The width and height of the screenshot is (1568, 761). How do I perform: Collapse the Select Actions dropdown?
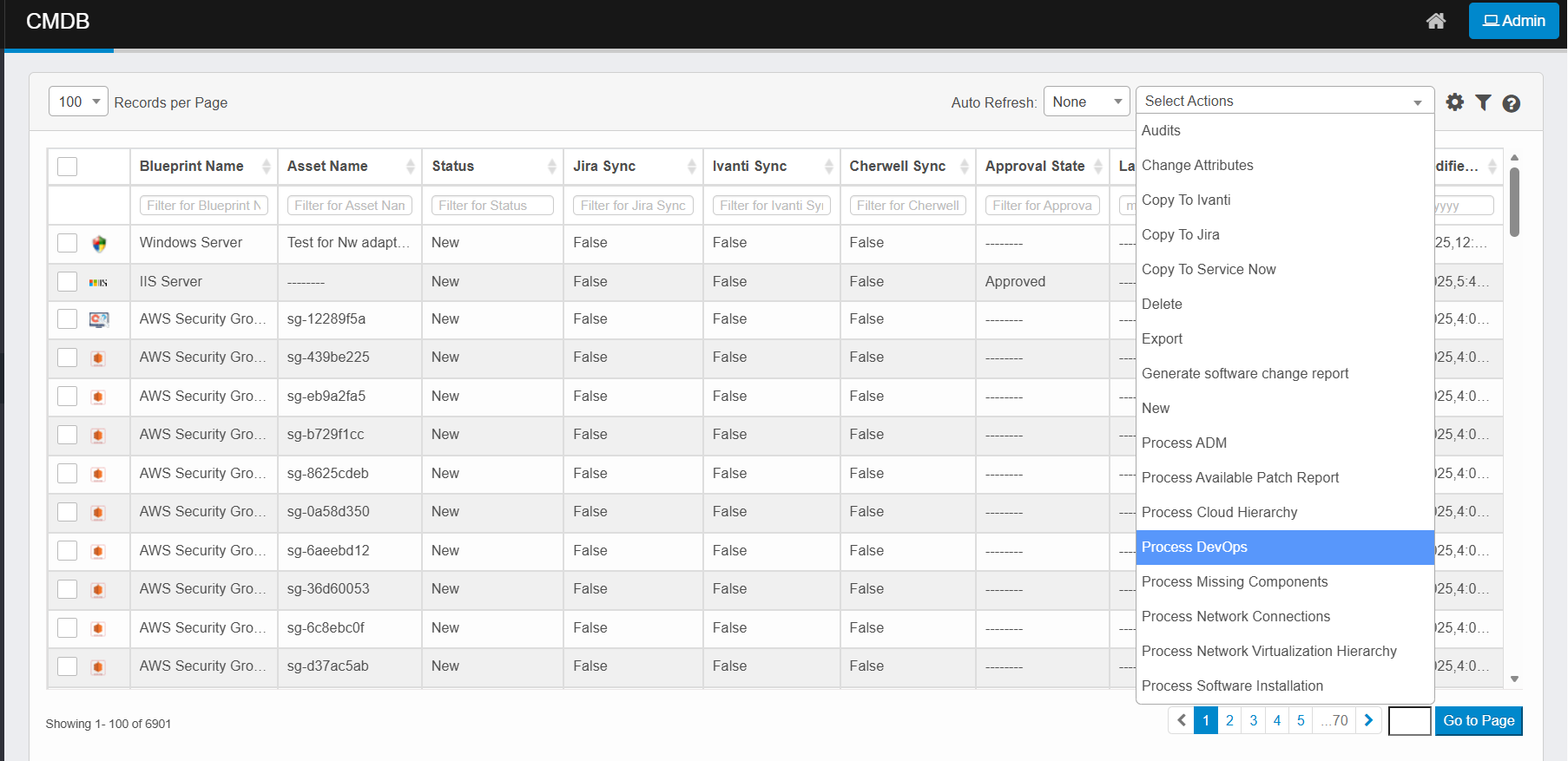pos(1284,101)
